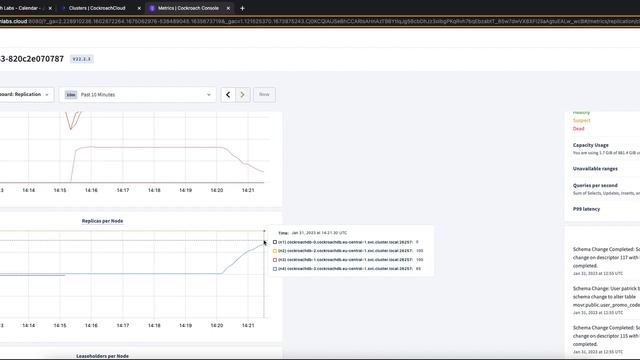Close the Metrics | Cockroach Console tab
The height and width of the screenshot is (360, 640).
pyautogui.click(x=228, y=8)
